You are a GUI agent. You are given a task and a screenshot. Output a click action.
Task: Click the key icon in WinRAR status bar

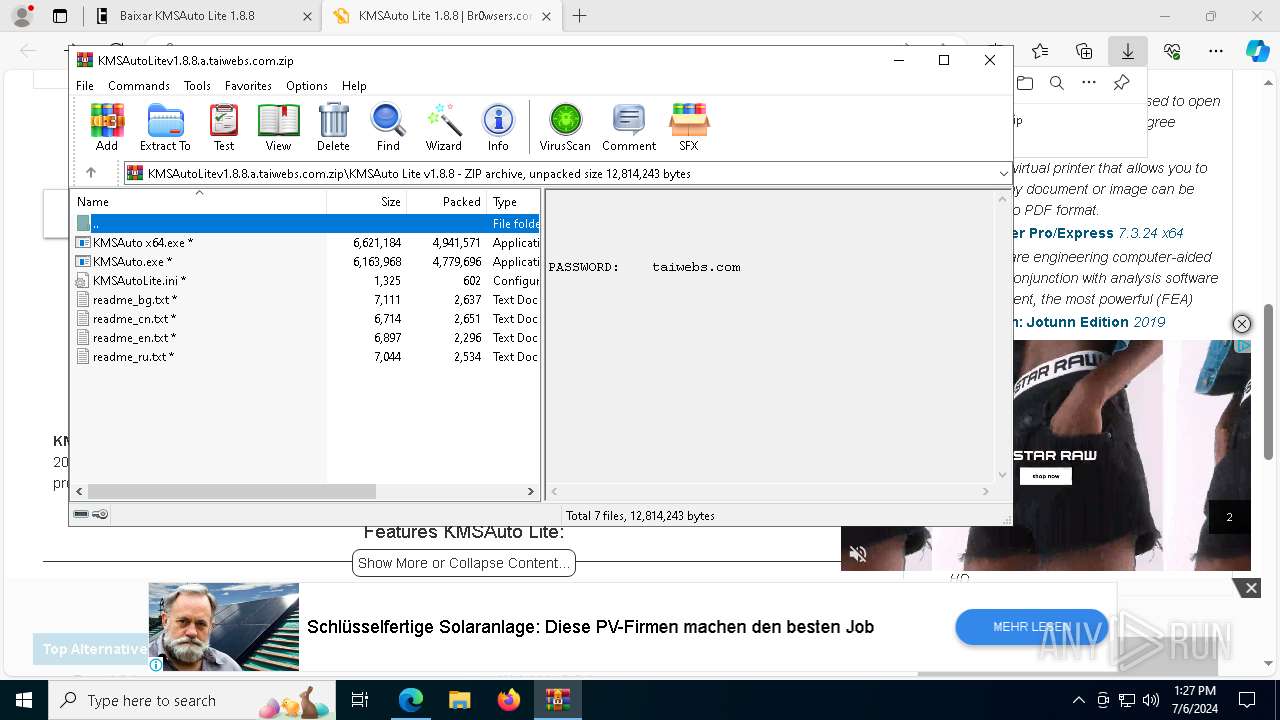(x=100, y=514)
